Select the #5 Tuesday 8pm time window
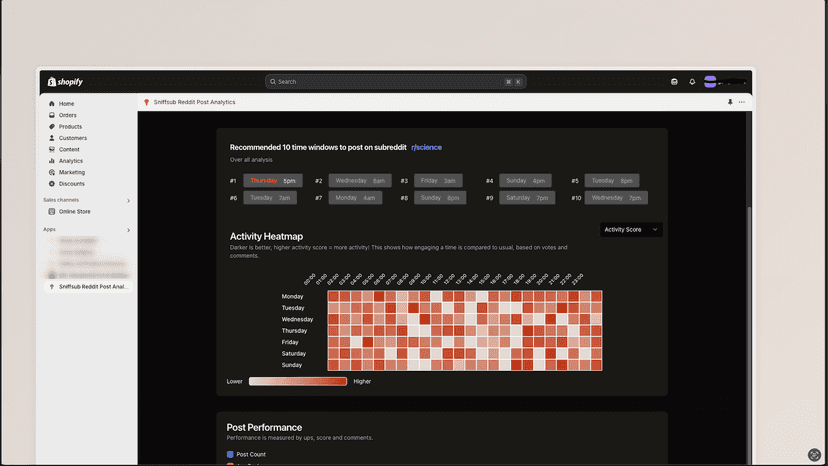 point(611,181)
